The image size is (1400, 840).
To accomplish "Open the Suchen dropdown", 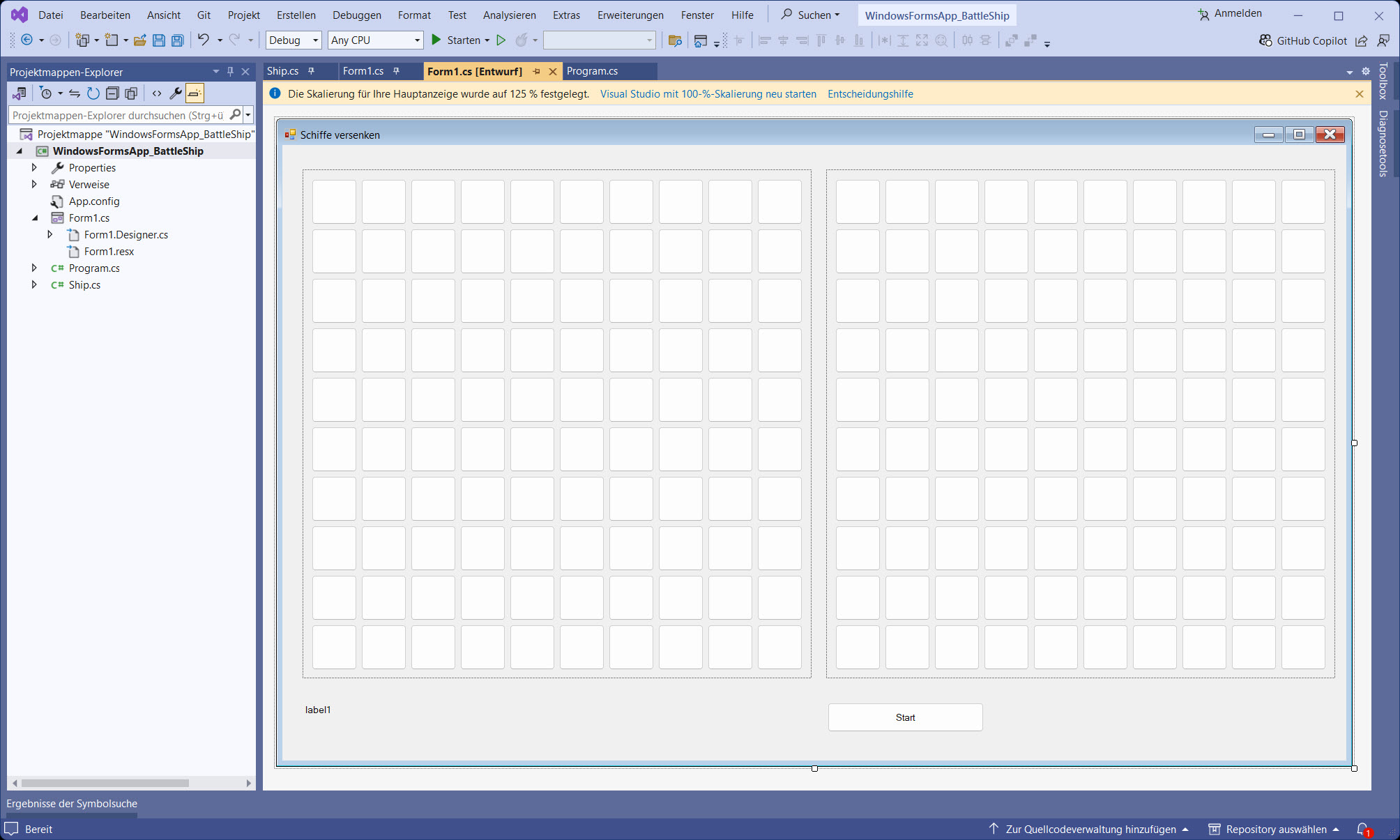I will pos(810,15).
